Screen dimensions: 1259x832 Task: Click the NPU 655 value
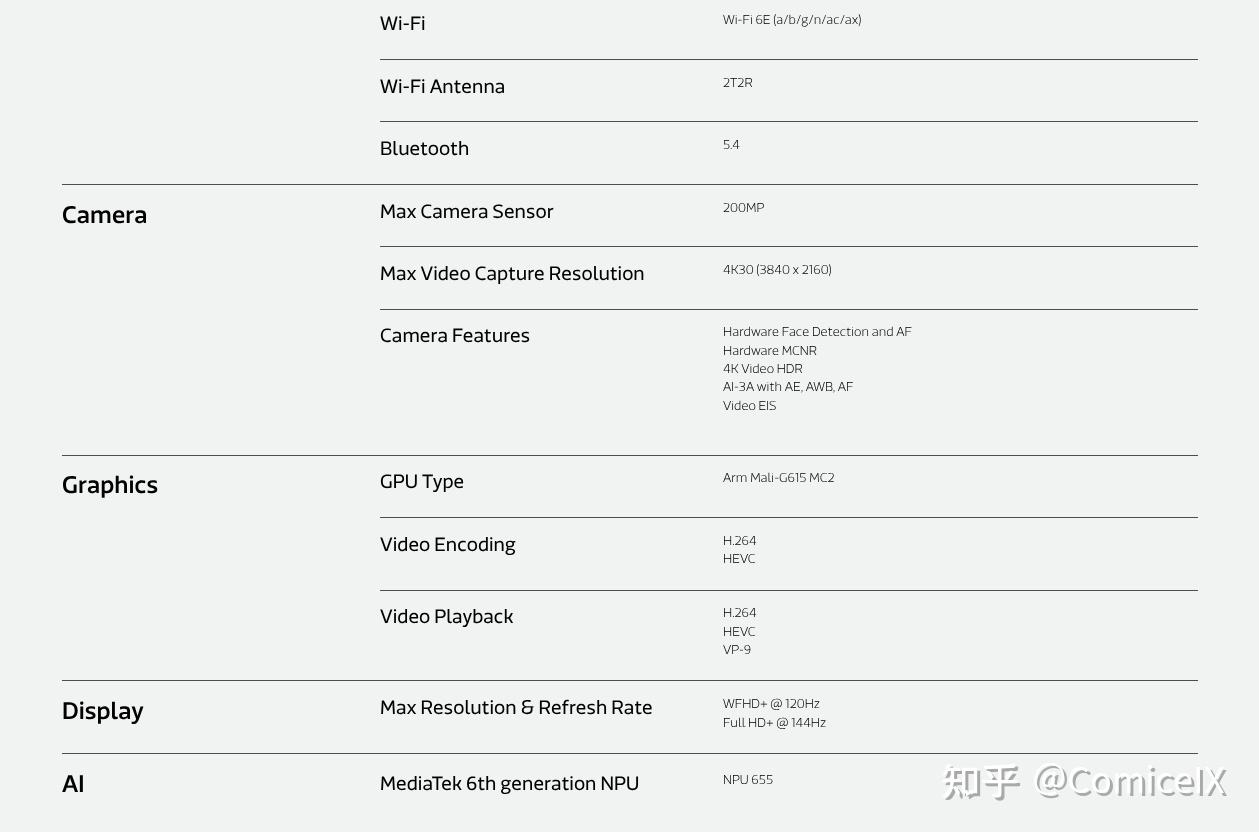(748, 780)
